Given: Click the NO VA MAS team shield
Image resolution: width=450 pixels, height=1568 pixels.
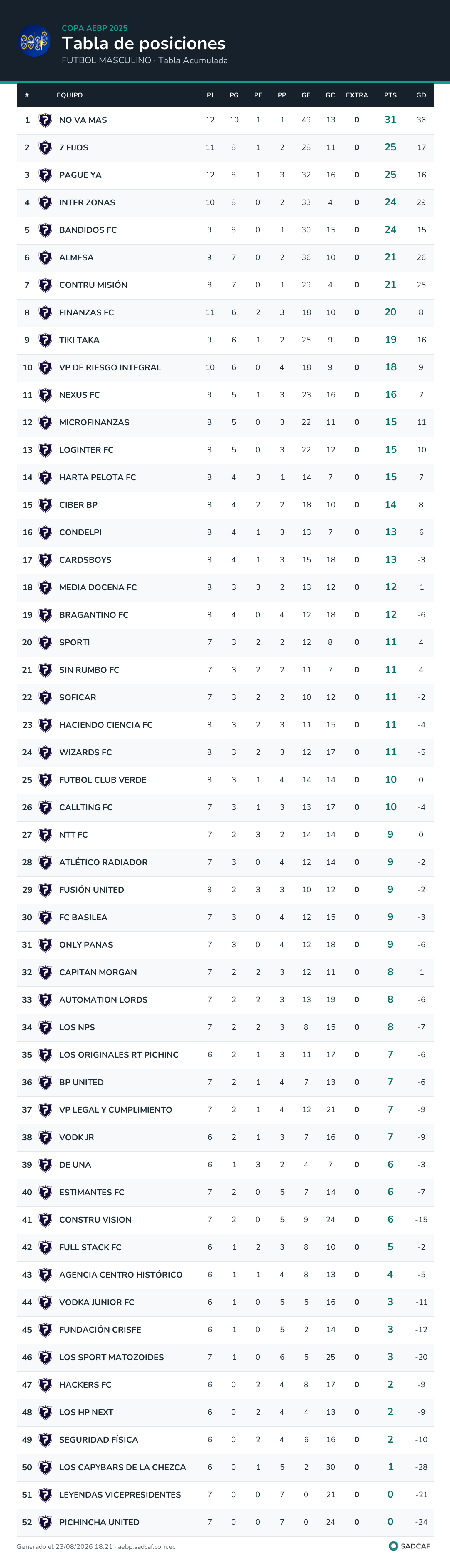Looking at the screenshot, I should (x=45, y=120).
